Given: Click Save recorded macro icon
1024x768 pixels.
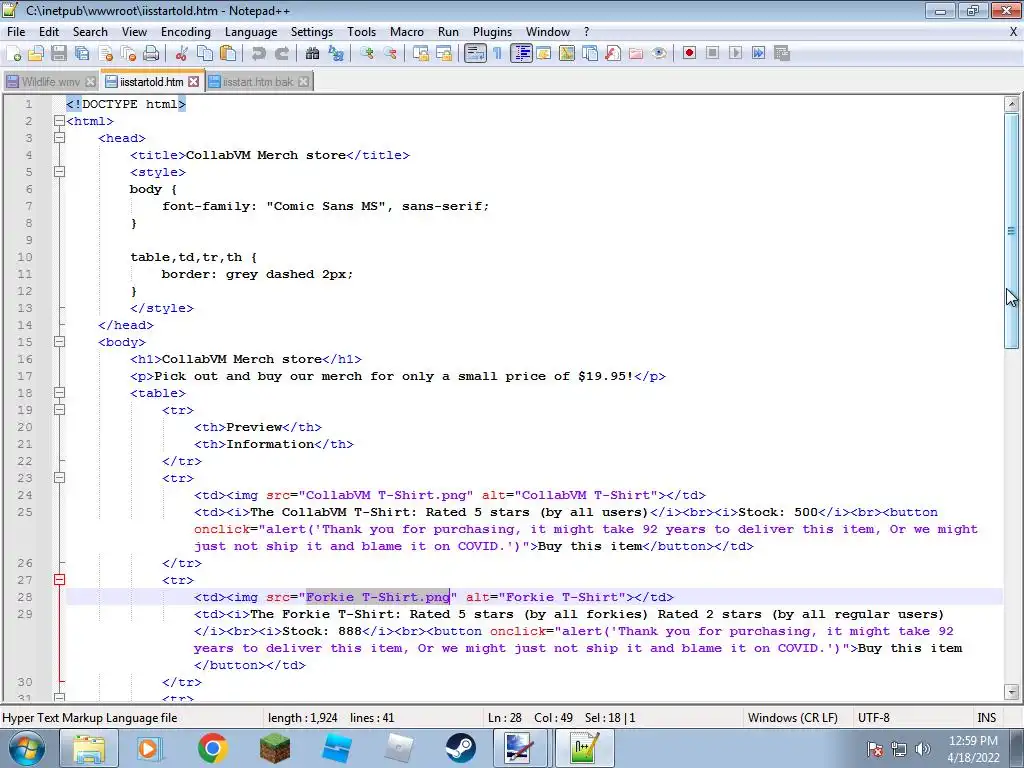Looking at the screenshot, I should pos(782,53).
